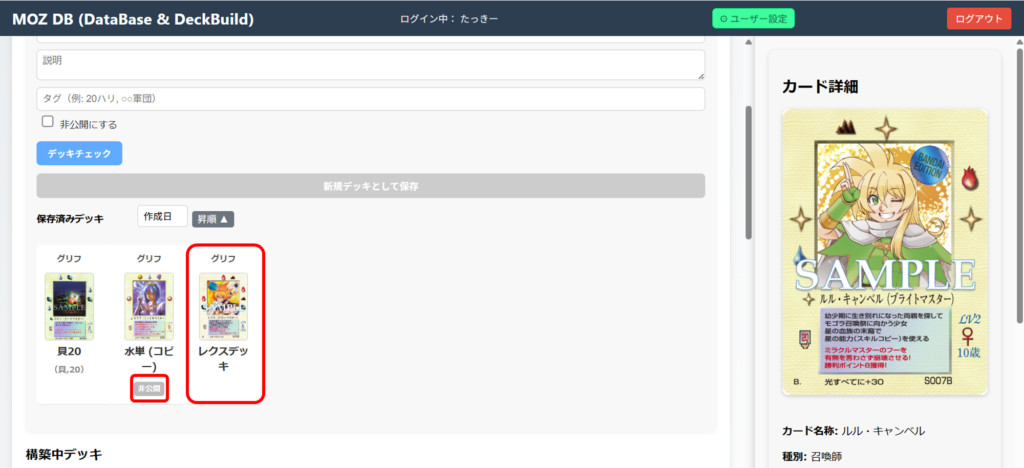Screen dimensions: 1024x468
Task: Open ユーザー設定 user settings
Action: click(751, 18)
